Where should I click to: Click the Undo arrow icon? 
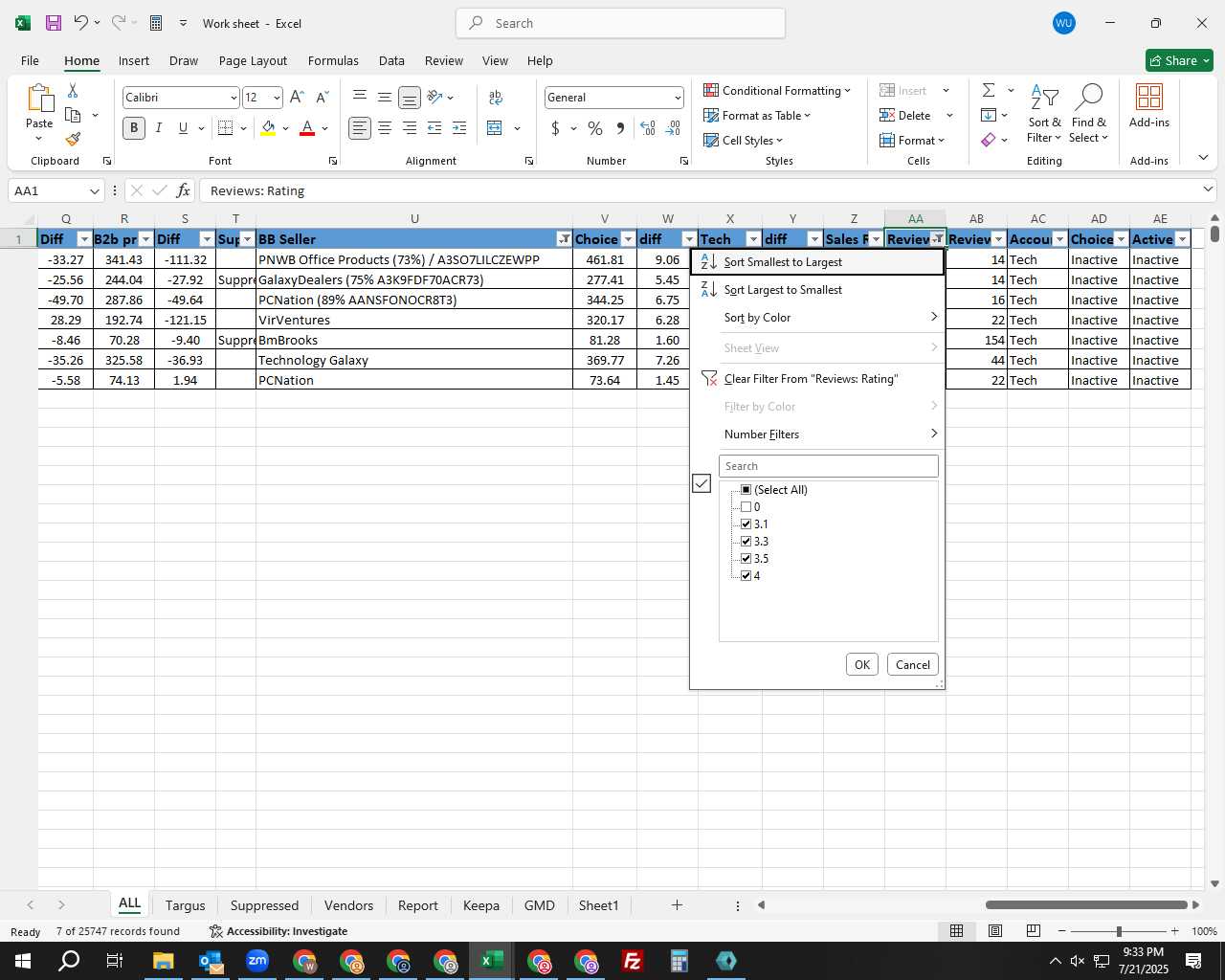coord(81,23)
